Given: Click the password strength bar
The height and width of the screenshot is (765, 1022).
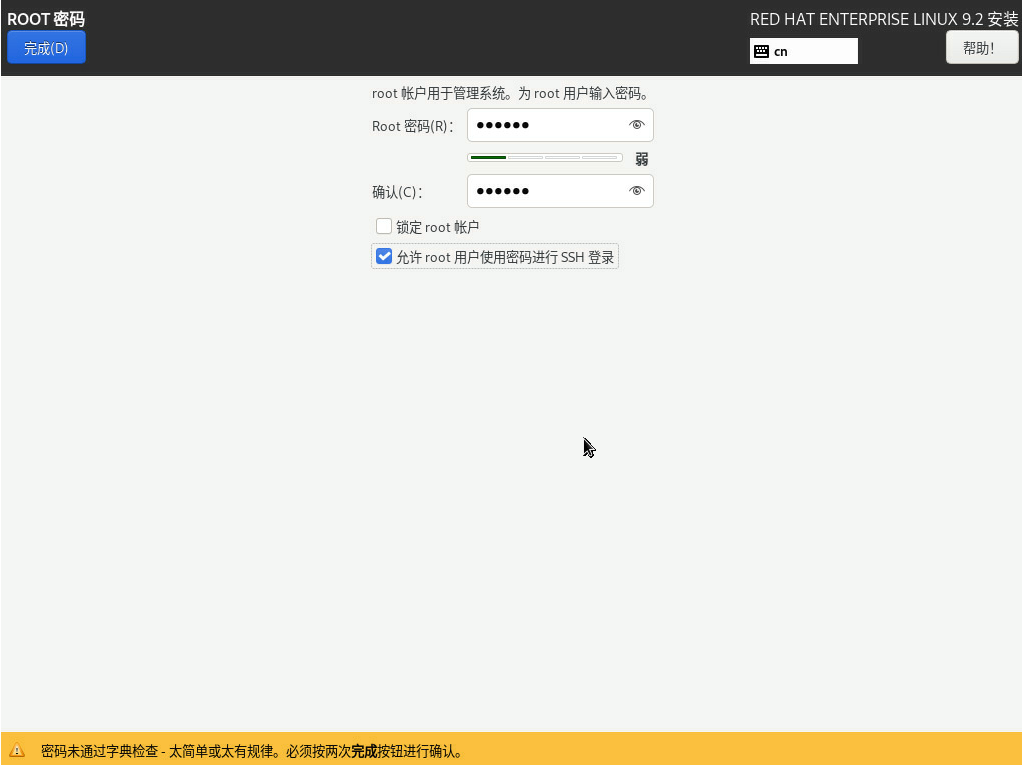Looking at the screenshot, I should (x=544, y=158).
